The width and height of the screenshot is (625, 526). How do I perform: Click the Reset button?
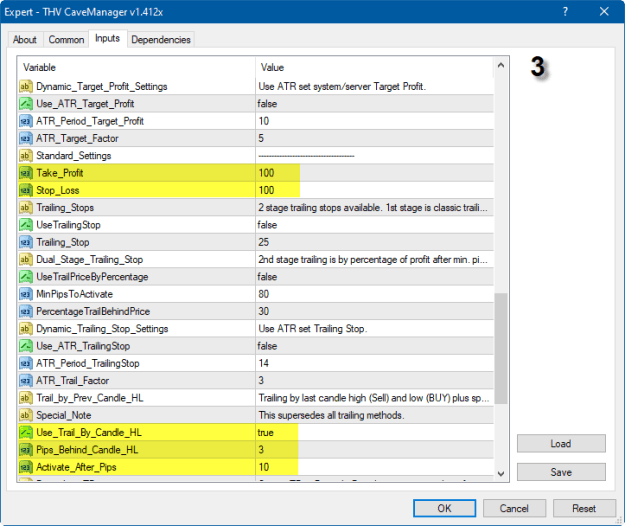[584, 508]
